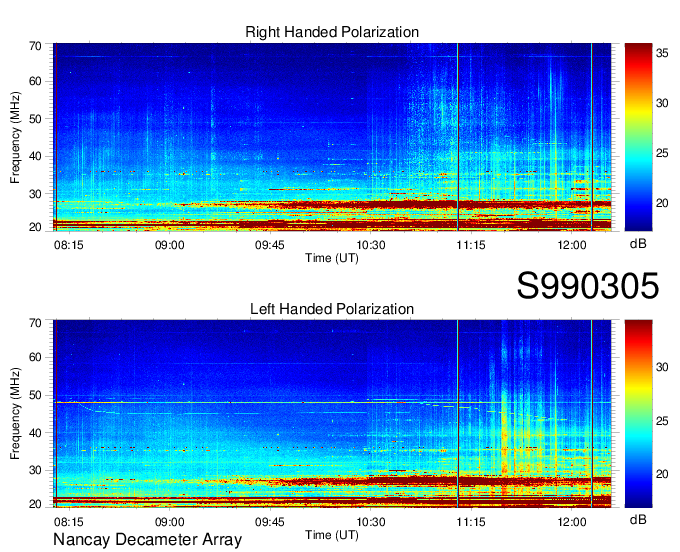The image size is (680, 552).
Task: Click the 20 MHz tick label on the upper plot
Action: [x=36, y=227]
